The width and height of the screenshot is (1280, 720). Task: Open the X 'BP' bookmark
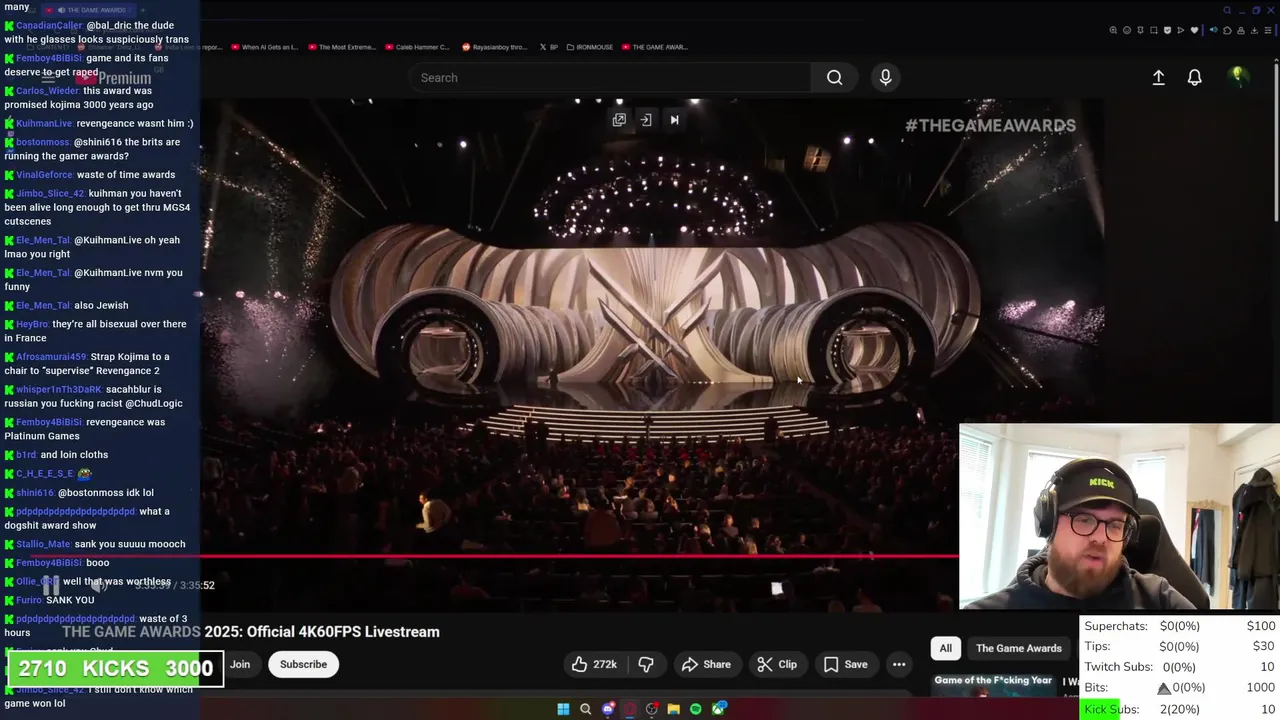(548, 47)
